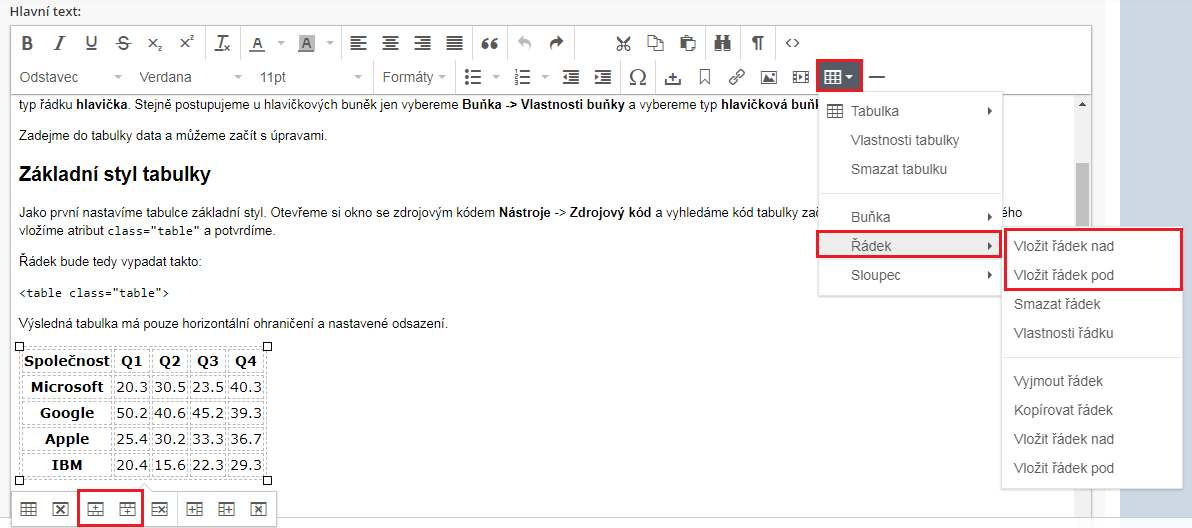Open Vlastnosti tabulky menu entry
This screenshot has width=1192, height=528.
point(904,140)
